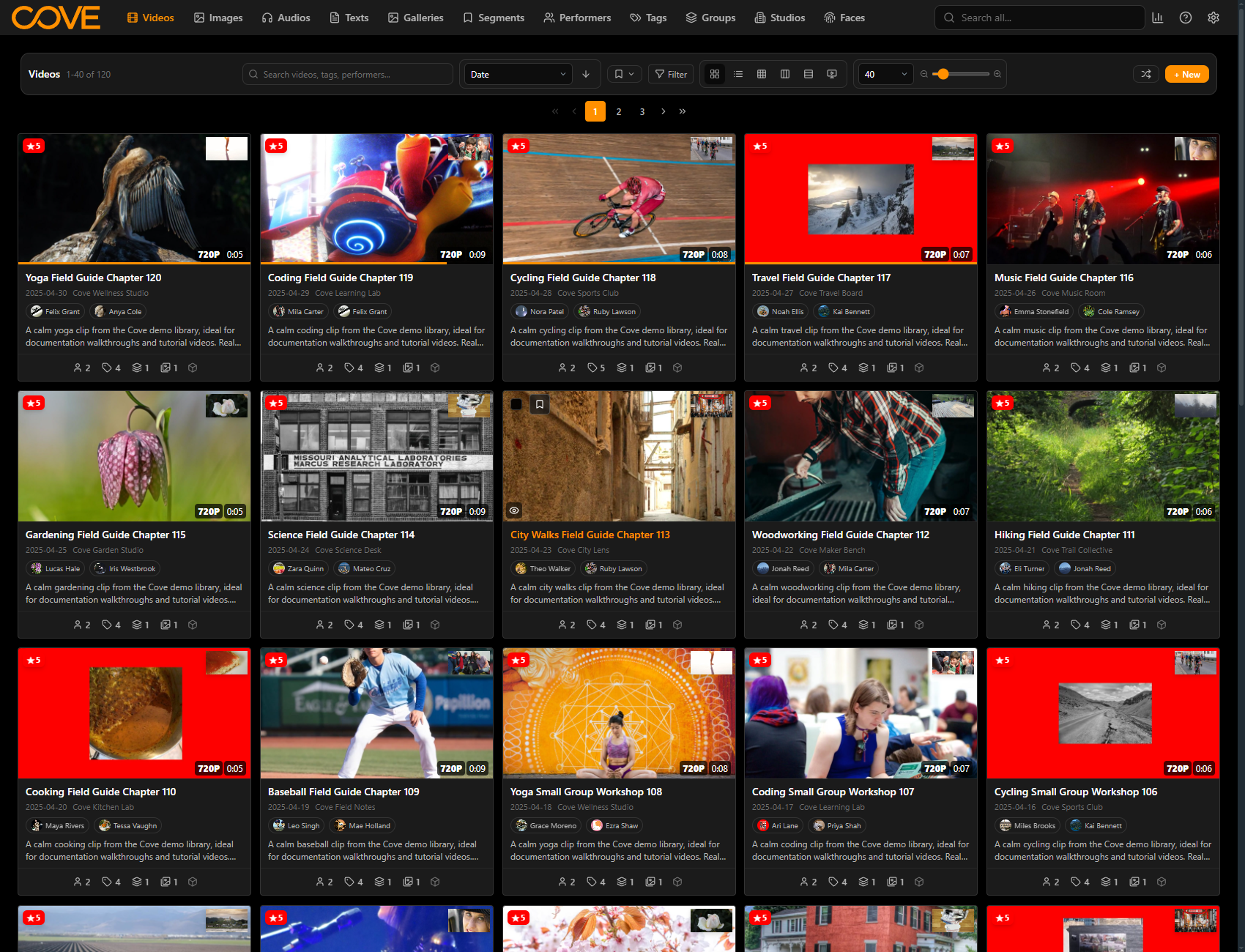Click the shuffle random order icon

click(1146, 74)
